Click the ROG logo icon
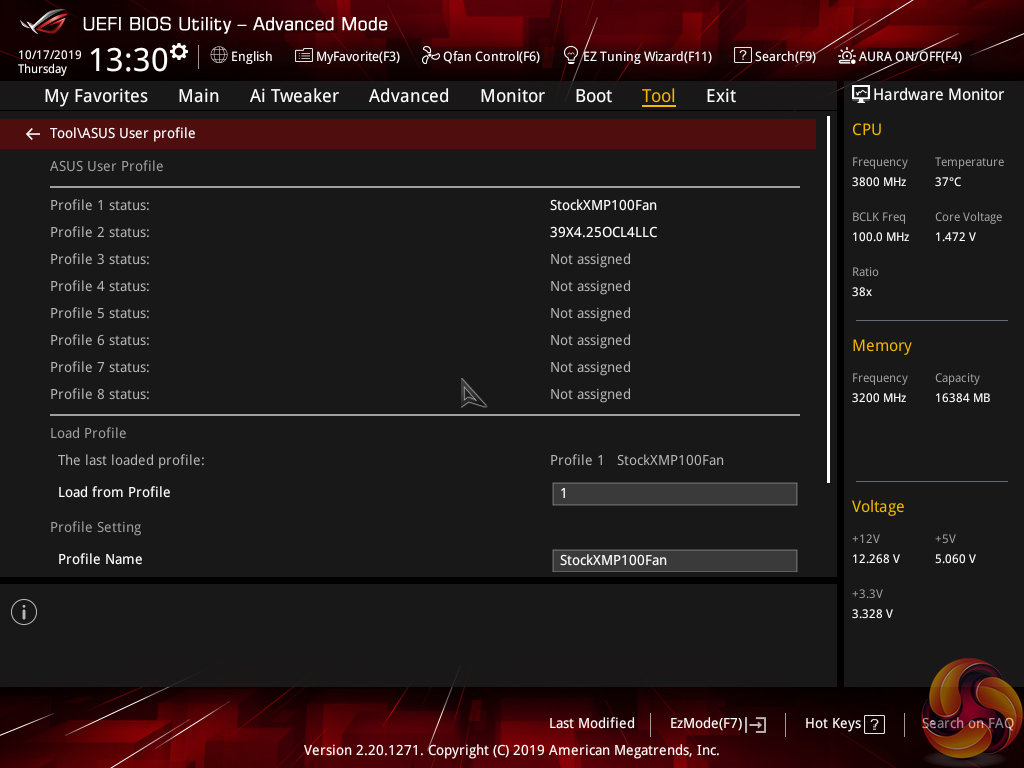 point(43,22)
